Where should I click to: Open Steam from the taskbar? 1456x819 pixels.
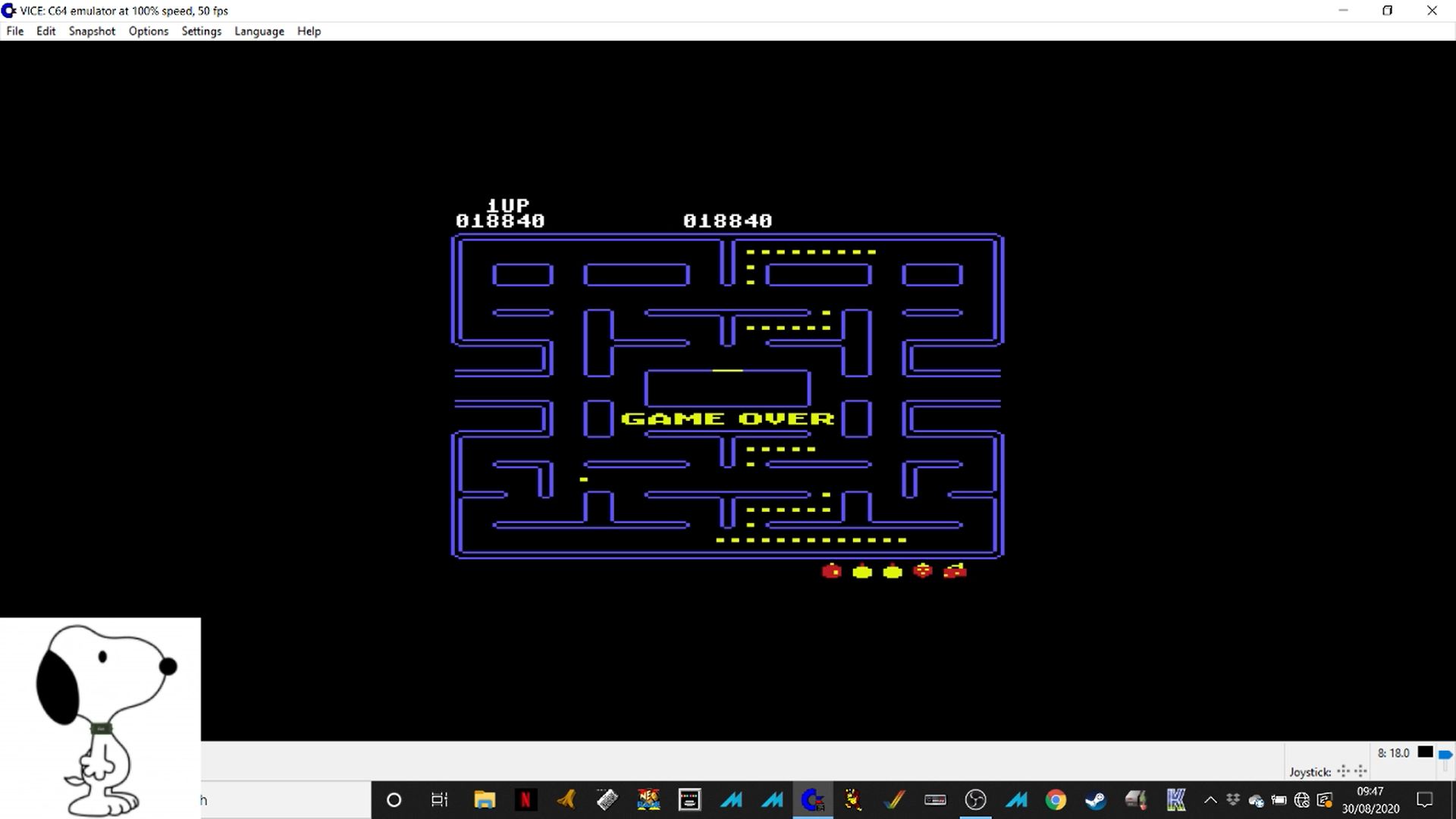coord(1096,800)
